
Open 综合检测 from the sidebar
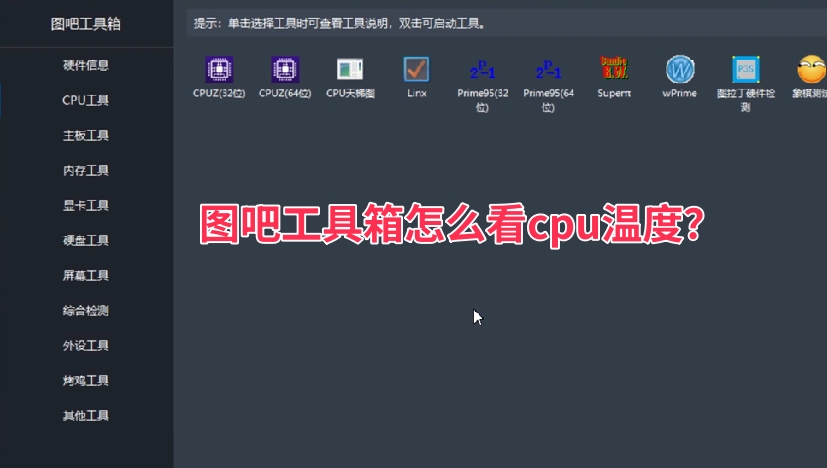(86, 311)
